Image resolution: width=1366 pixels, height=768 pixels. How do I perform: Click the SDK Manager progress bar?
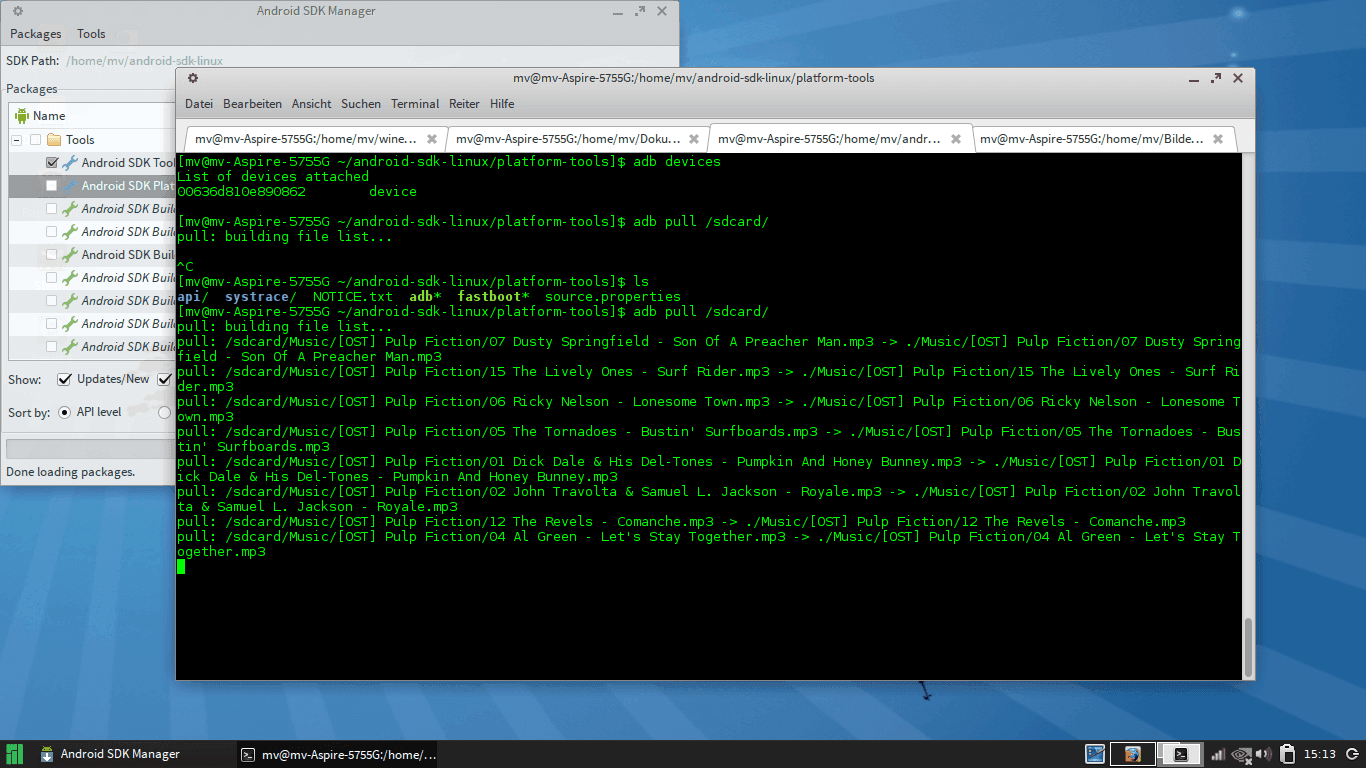(90, 448)
